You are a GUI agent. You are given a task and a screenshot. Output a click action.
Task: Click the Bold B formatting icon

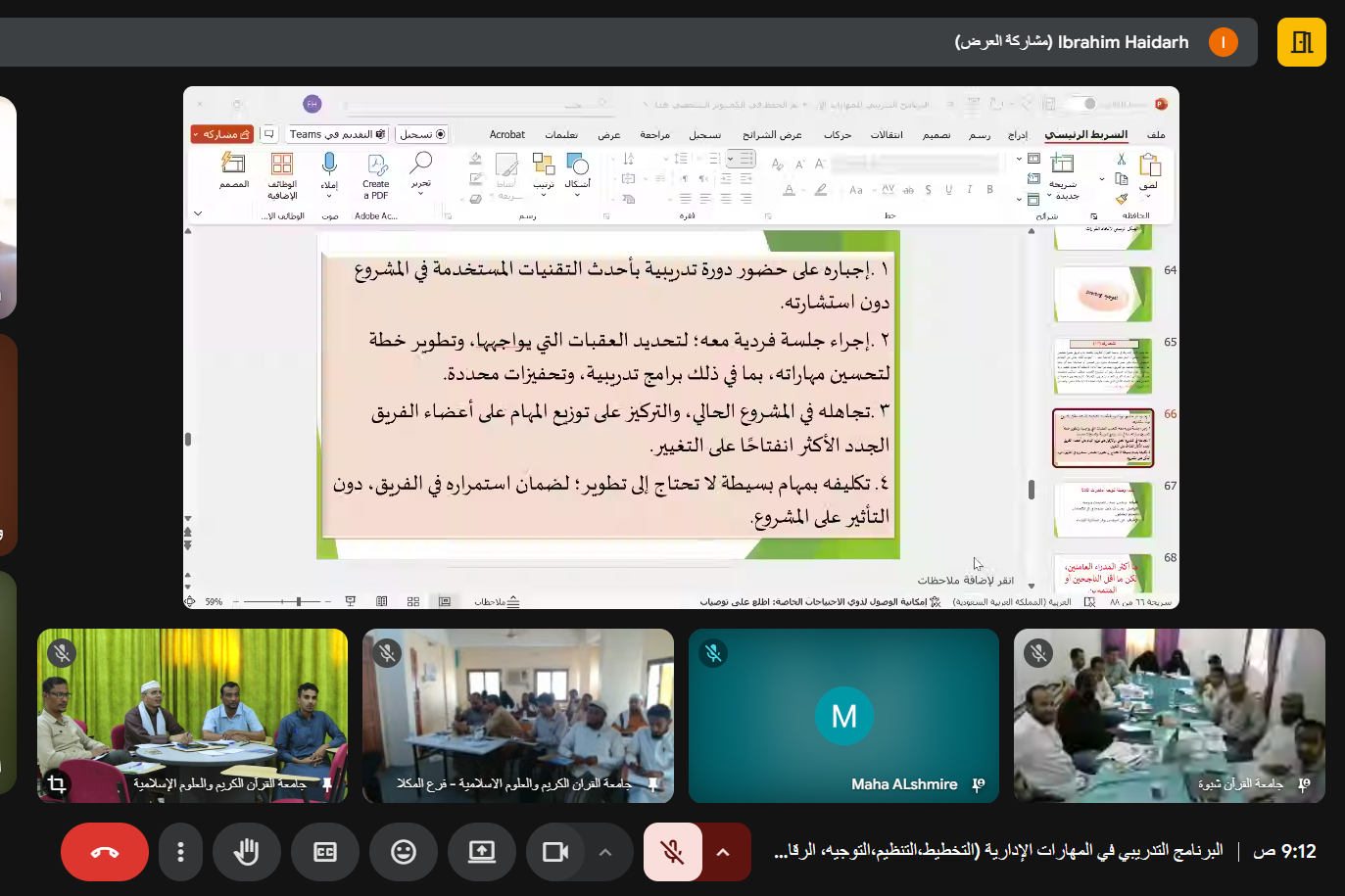[x=989, y=190]
